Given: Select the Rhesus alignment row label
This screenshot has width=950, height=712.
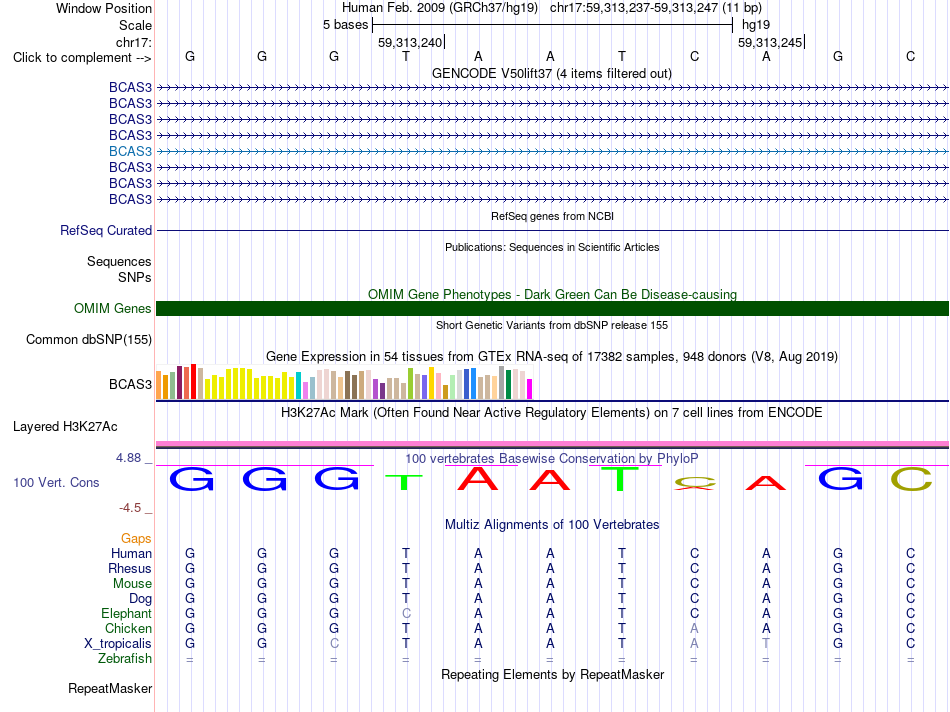Looking at the screenshot, I should (130, 568).
